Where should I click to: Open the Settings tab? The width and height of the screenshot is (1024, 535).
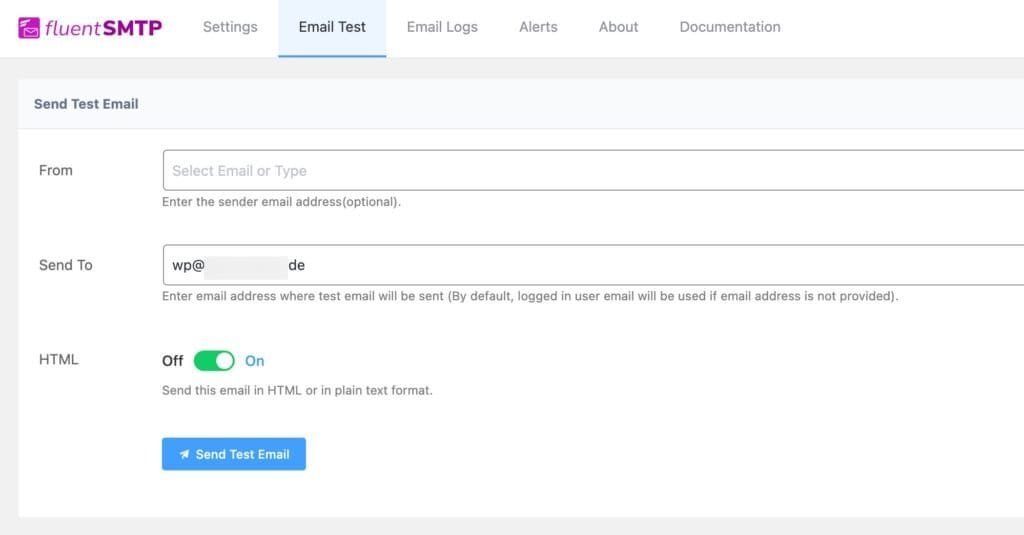click(x=230, y=27)
